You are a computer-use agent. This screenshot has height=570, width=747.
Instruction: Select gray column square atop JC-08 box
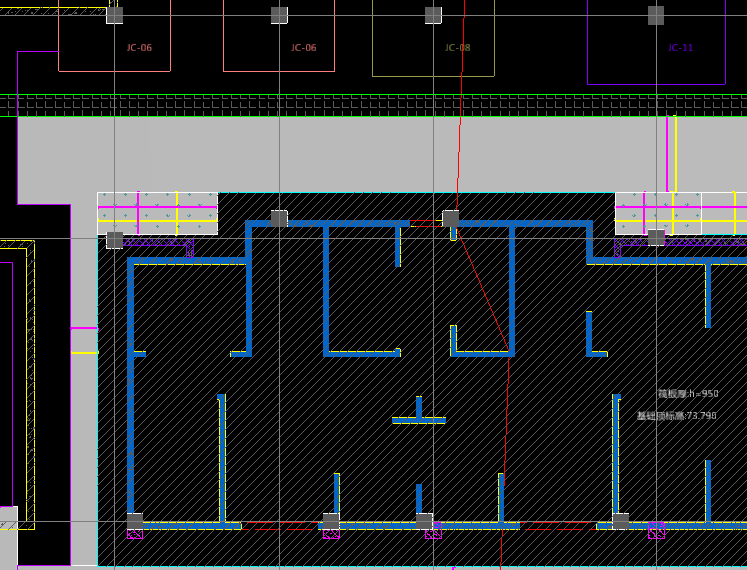point(433,15)
